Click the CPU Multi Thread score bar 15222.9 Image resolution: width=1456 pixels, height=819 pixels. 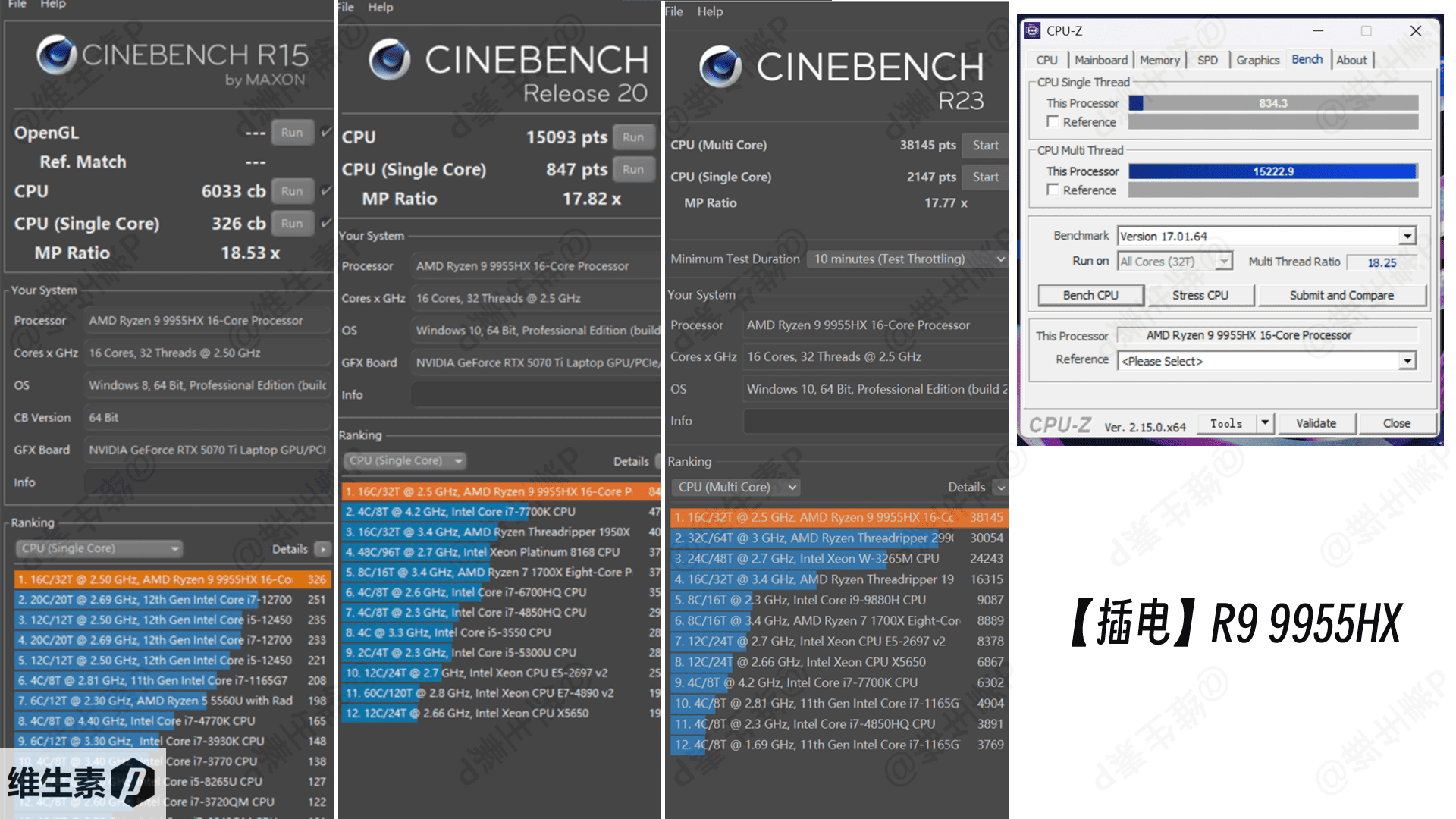(x=1272, y=171)
